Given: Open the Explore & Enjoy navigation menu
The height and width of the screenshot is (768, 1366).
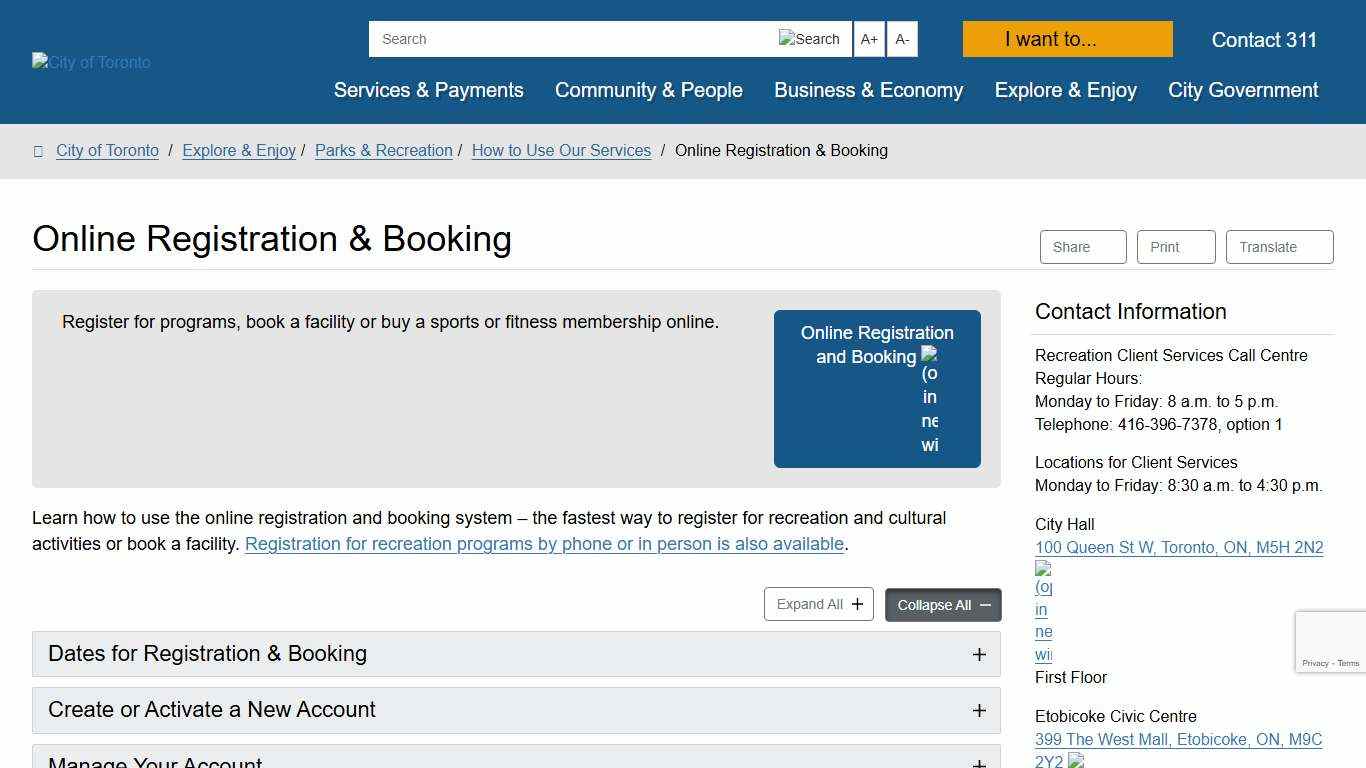Looking at the screenshot, I should point(1065,90).
